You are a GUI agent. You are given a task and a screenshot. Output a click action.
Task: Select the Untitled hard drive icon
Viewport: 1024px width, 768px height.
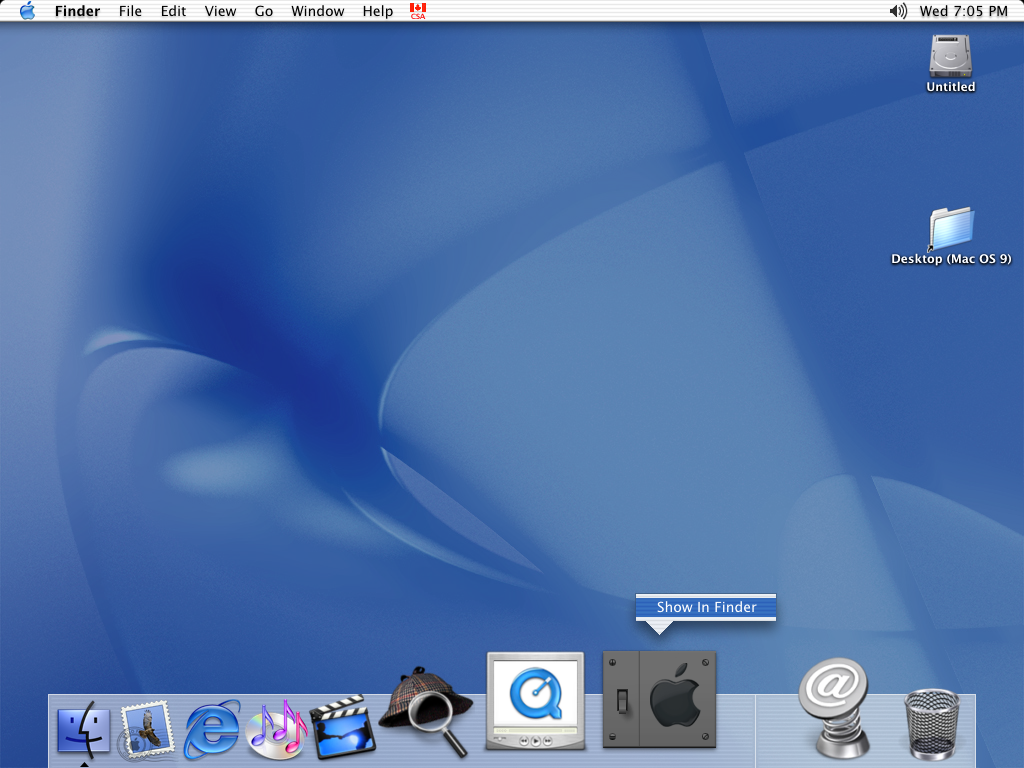(951, 56)
